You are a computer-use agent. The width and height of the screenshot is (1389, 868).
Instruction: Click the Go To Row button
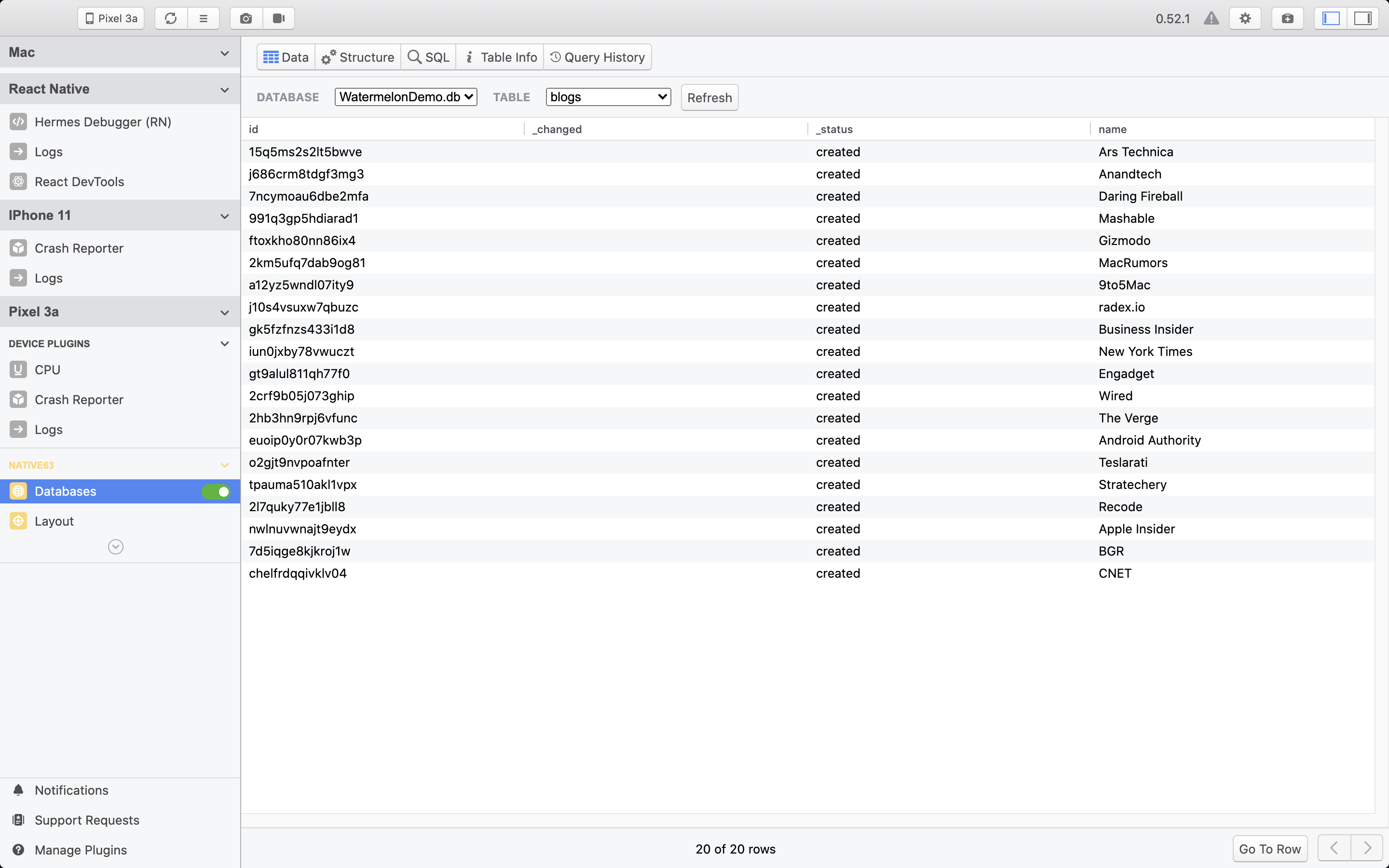[1269, 849]
